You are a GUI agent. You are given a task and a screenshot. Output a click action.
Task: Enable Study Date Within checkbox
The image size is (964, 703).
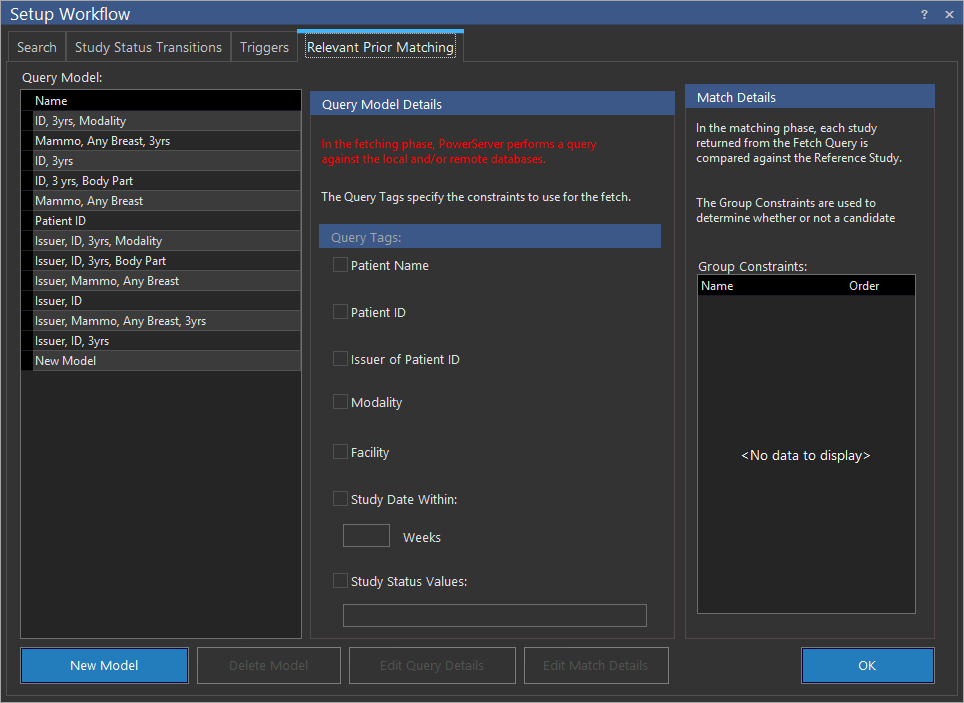coord(341,499)
